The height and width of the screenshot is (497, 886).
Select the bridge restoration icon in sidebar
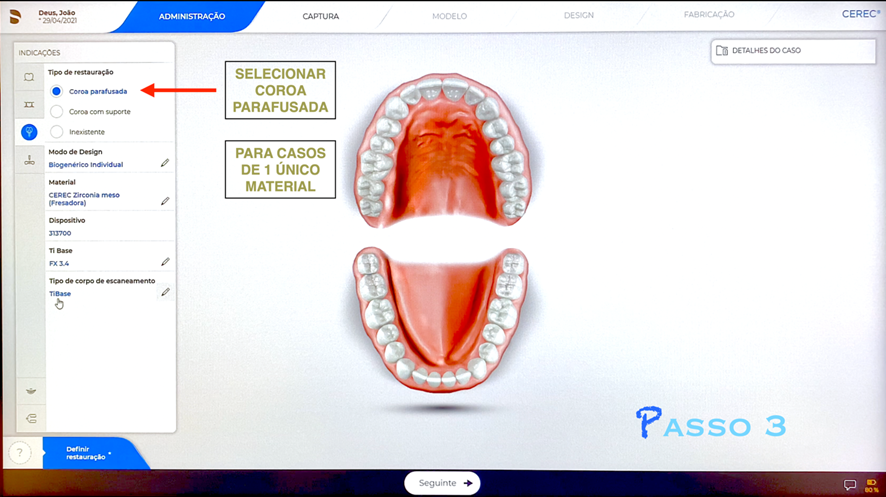(30, 104)
